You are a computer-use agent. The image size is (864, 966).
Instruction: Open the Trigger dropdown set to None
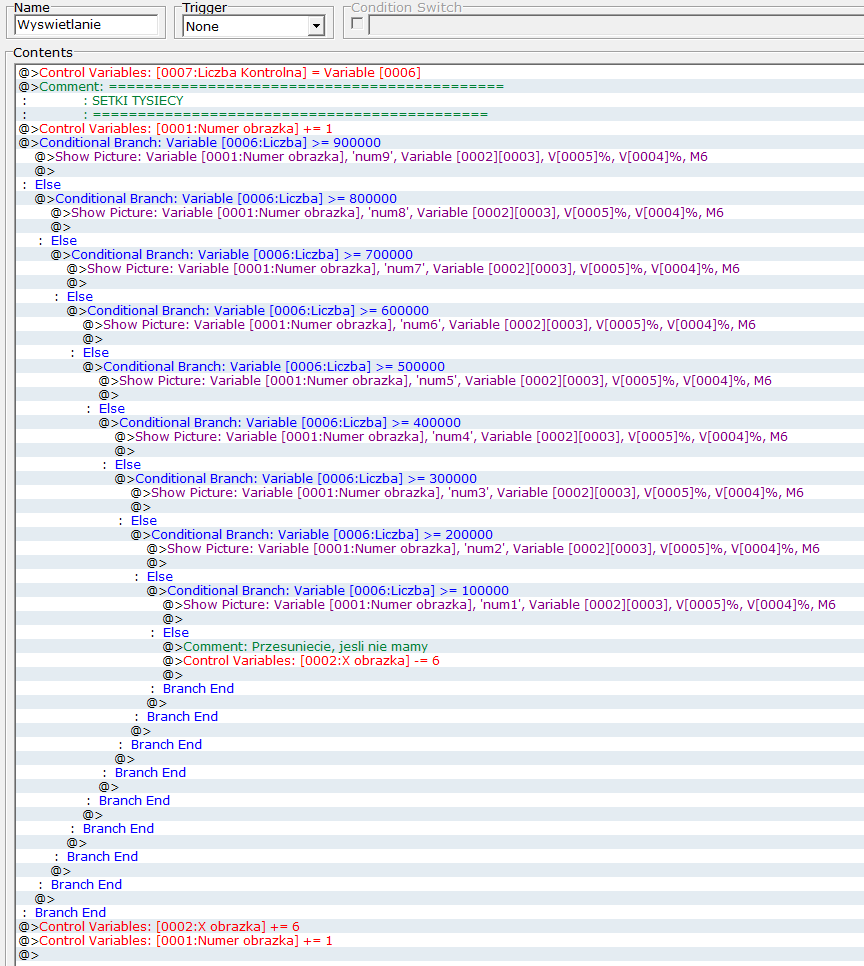[316, 26]
